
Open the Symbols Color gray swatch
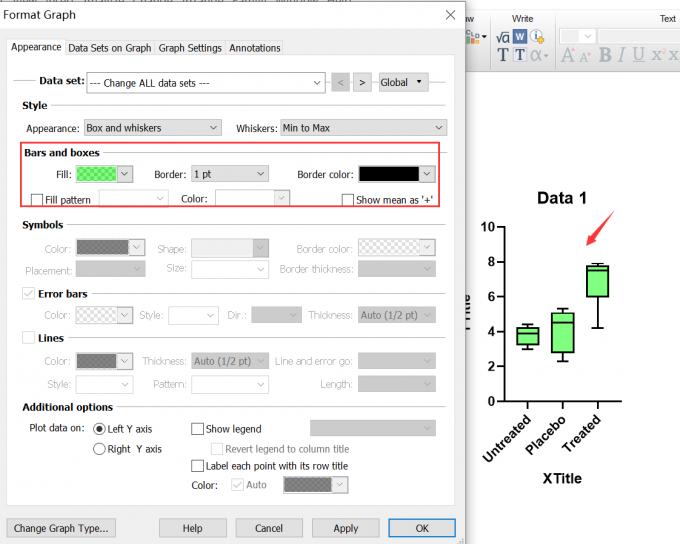[x=110, y=247]
